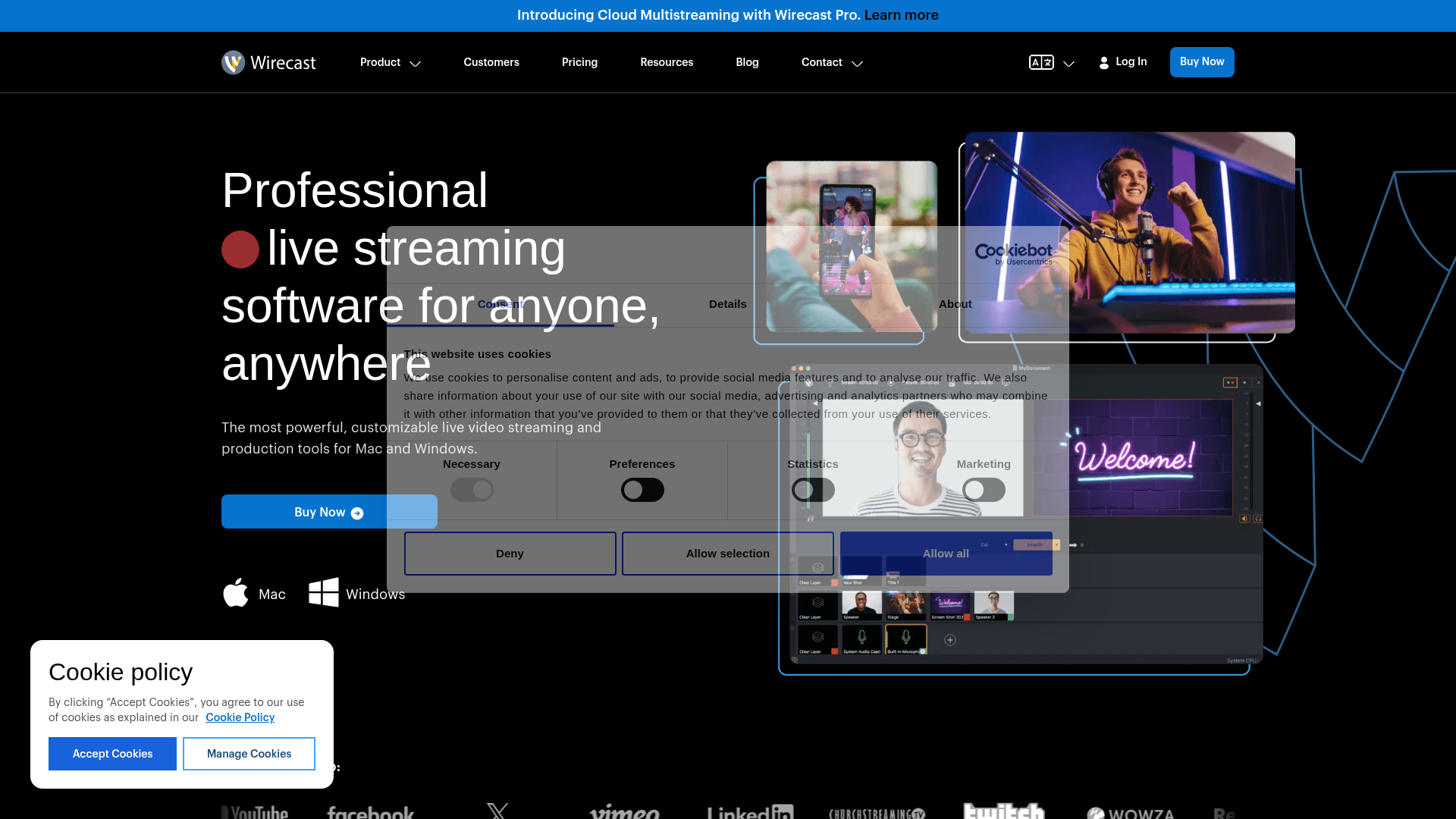Click the Accept Cookies button

click(x=112, y=753)
